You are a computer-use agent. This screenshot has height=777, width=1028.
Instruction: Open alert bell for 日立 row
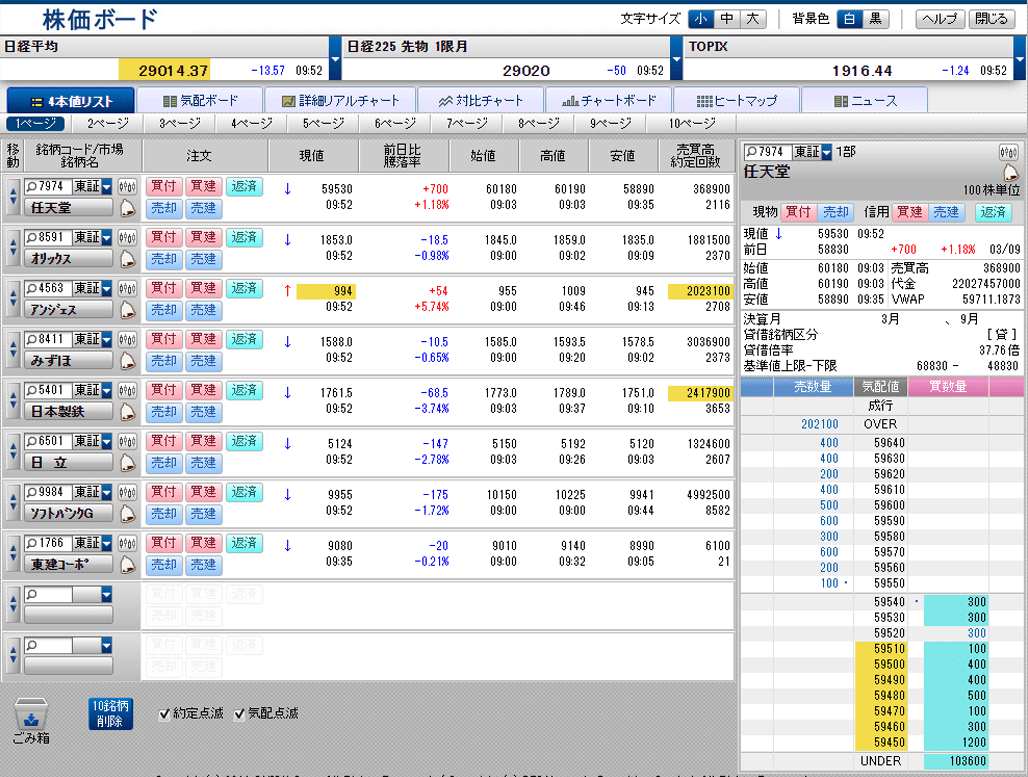(127, 463)
